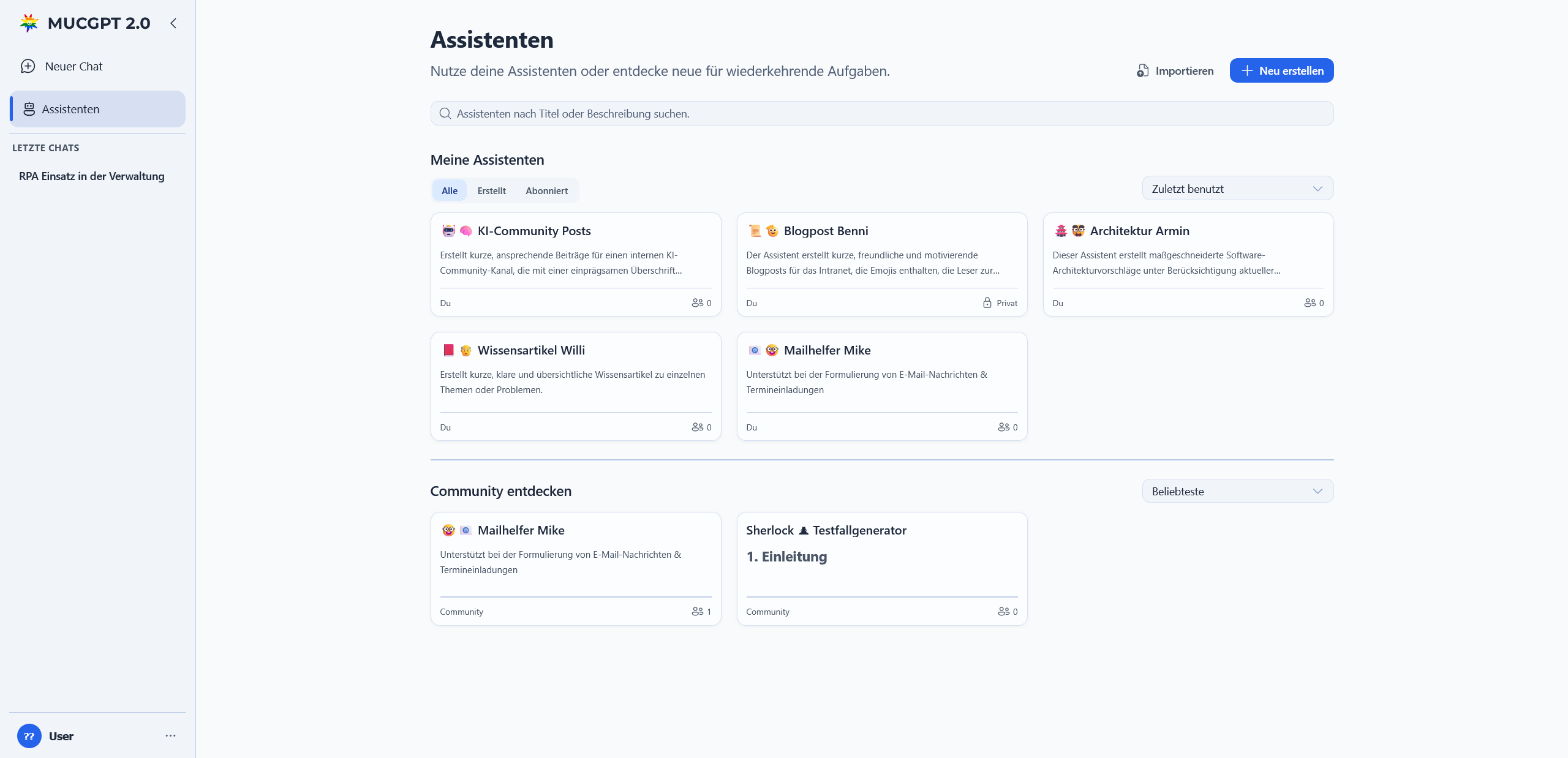The height and width of the screenshot is (758, 1568).
Task: Click plus icon in Neu erstellen button
Action: click(1247, 71)
